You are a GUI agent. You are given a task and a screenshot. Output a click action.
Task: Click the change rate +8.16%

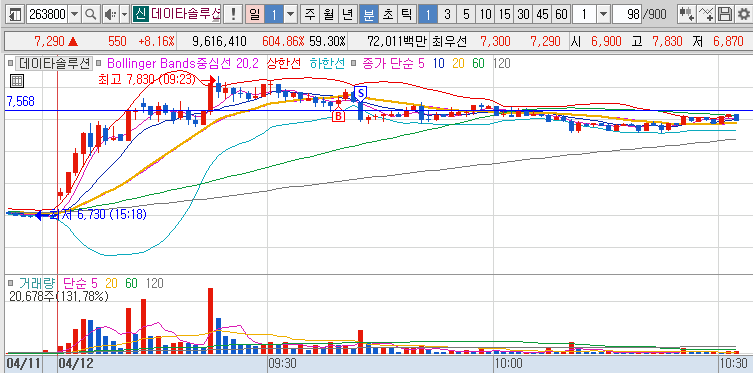click(x=157, y=41)
